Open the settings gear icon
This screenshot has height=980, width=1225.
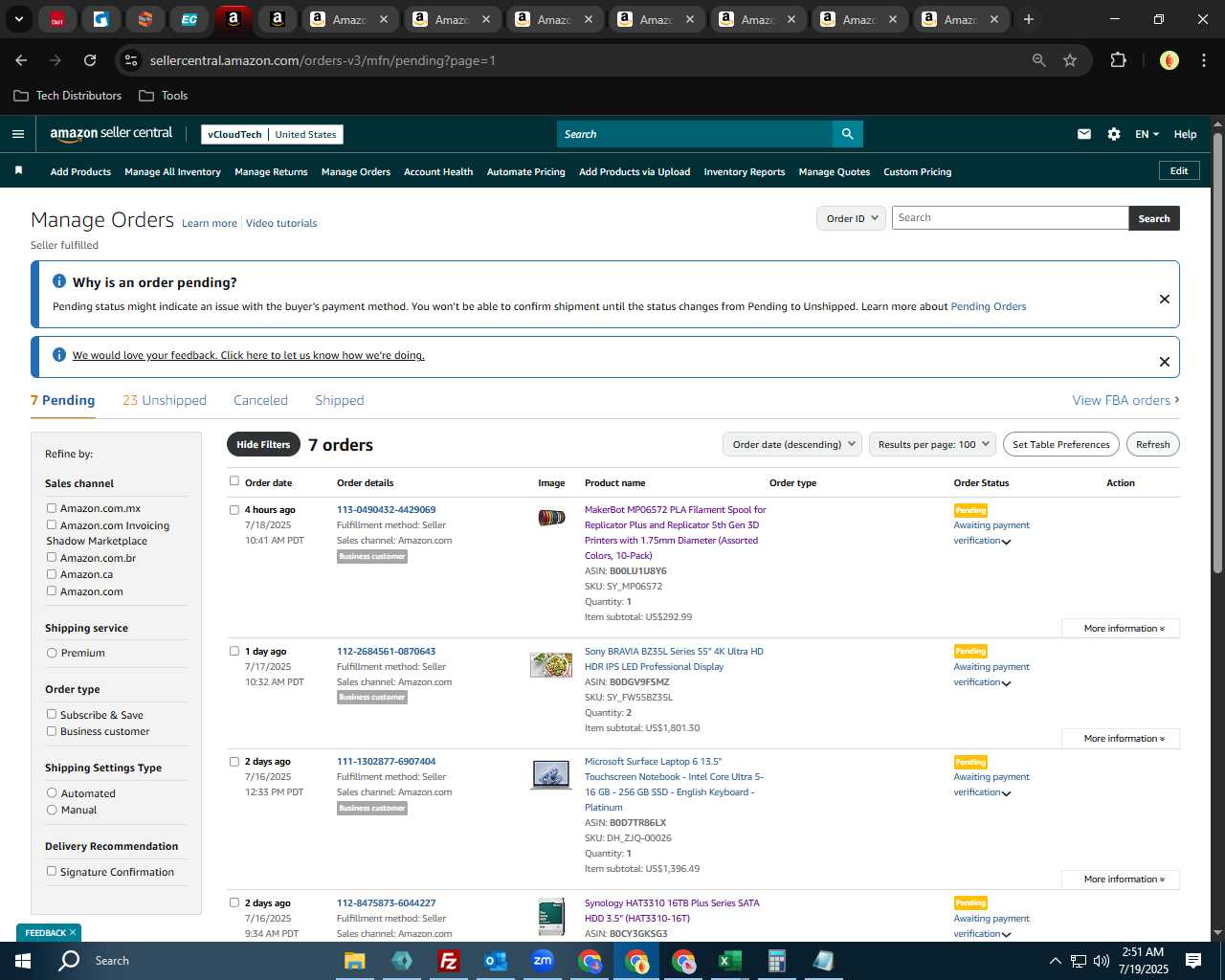(x=1114, y=134)
